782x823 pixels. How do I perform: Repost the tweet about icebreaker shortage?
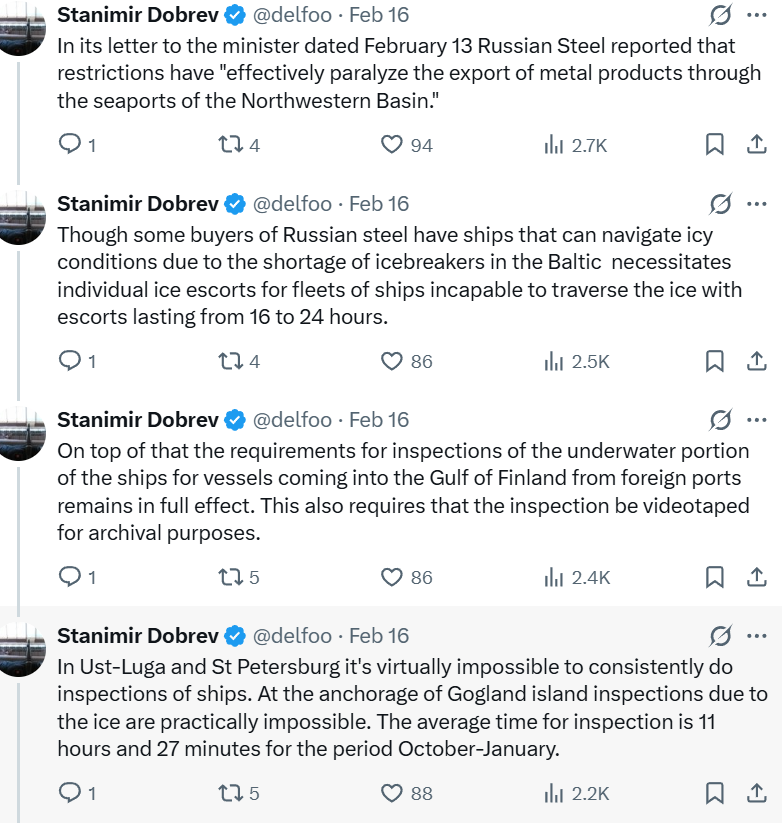click(230, 361)
